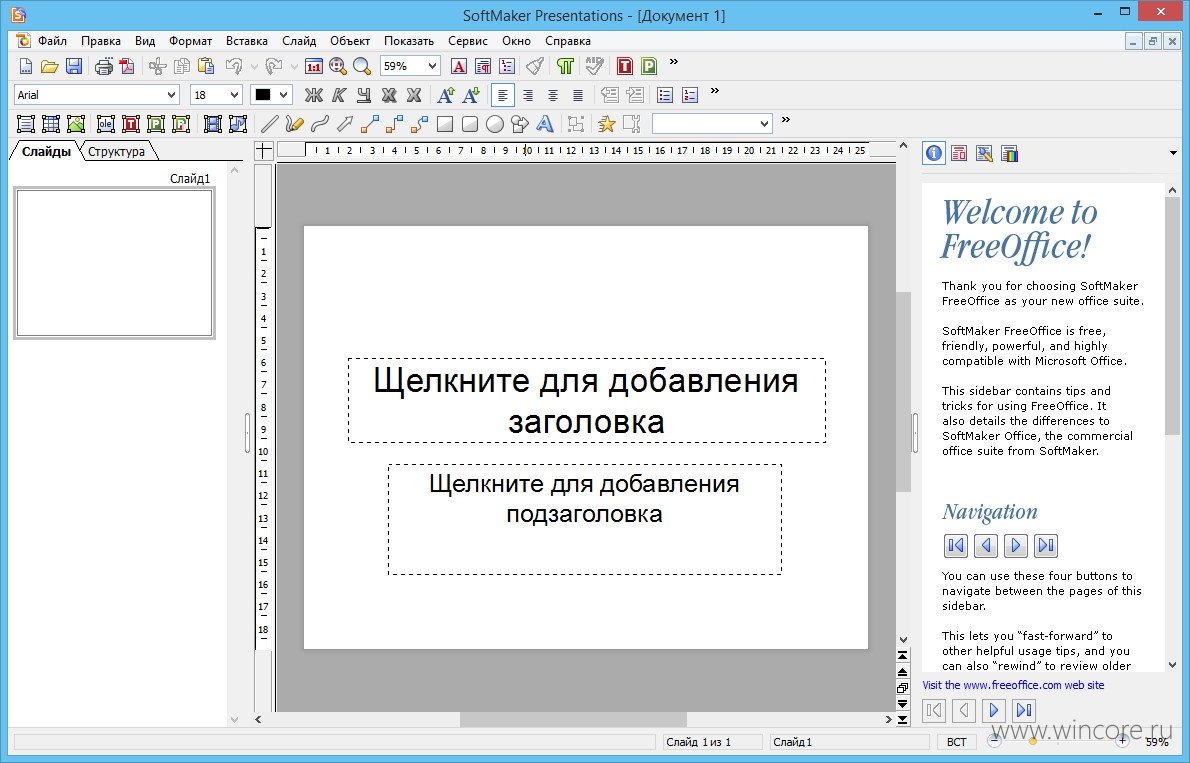Enable justified text alignment
The image size is (1190, 763).
[x=578, y=95]
